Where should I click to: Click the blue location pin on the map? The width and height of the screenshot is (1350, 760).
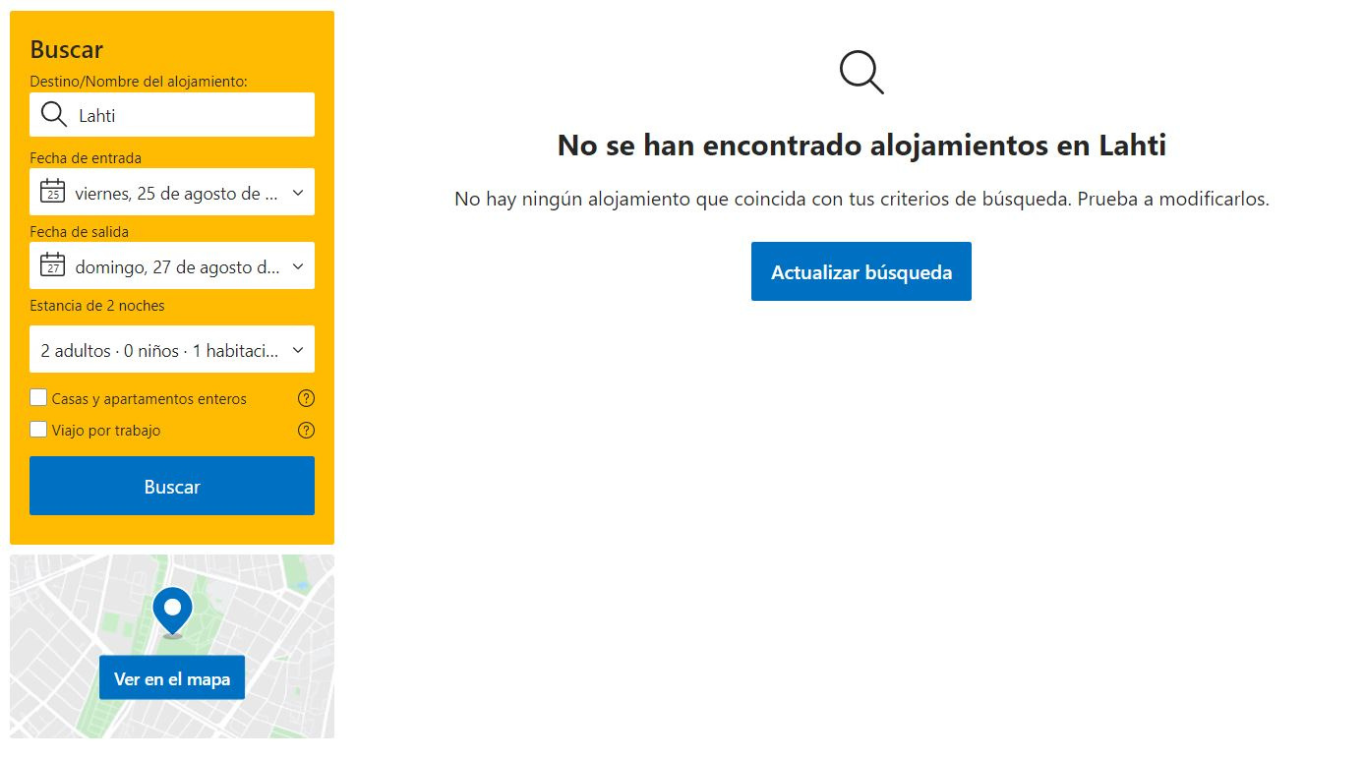click(x=172, y=609)
